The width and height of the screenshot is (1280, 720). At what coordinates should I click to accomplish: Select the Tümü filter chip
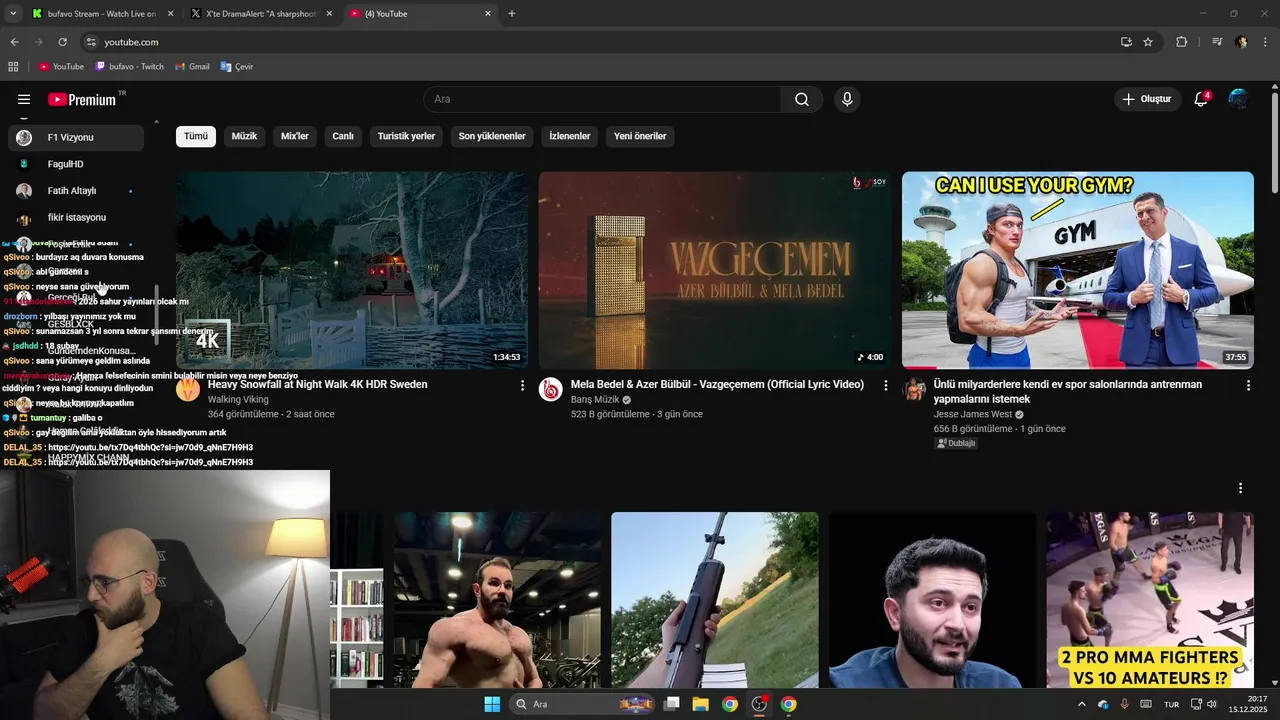(x=196, y=136)
